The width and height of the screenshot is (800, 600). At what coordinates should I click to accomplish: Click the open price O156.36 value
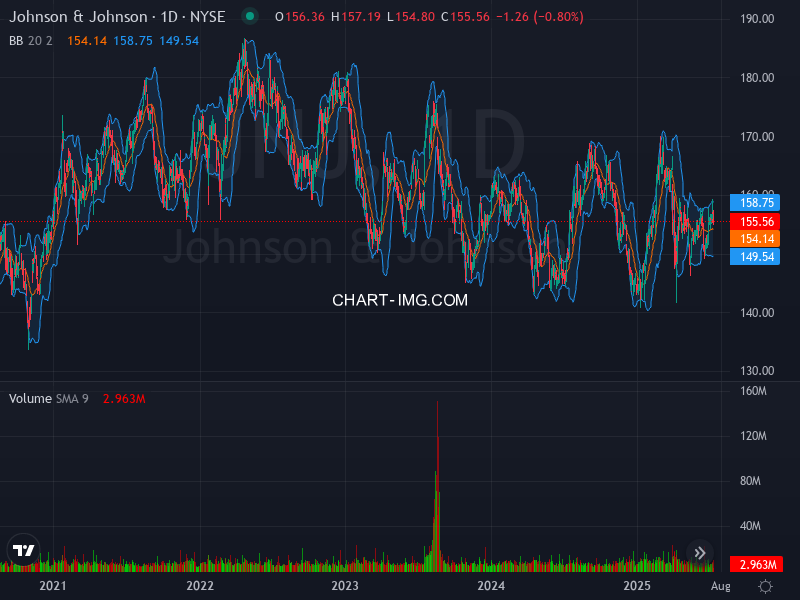pyautogui.click(x=300, y=17)
